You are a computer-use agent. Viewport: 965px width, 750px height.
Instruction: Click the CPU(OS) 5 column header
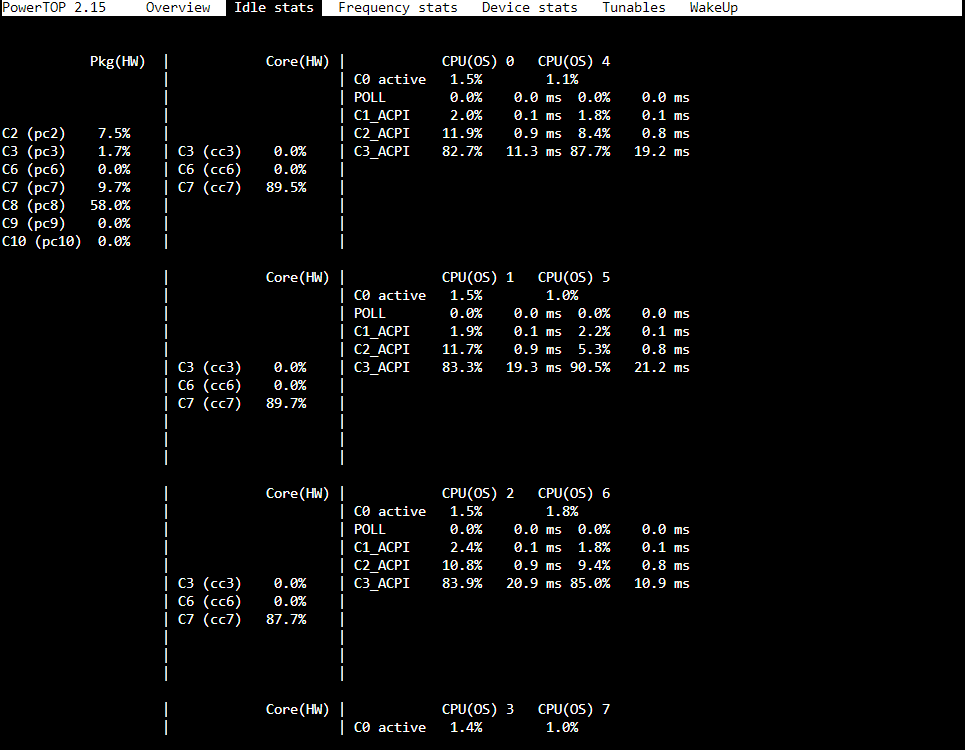coord(574,277)
